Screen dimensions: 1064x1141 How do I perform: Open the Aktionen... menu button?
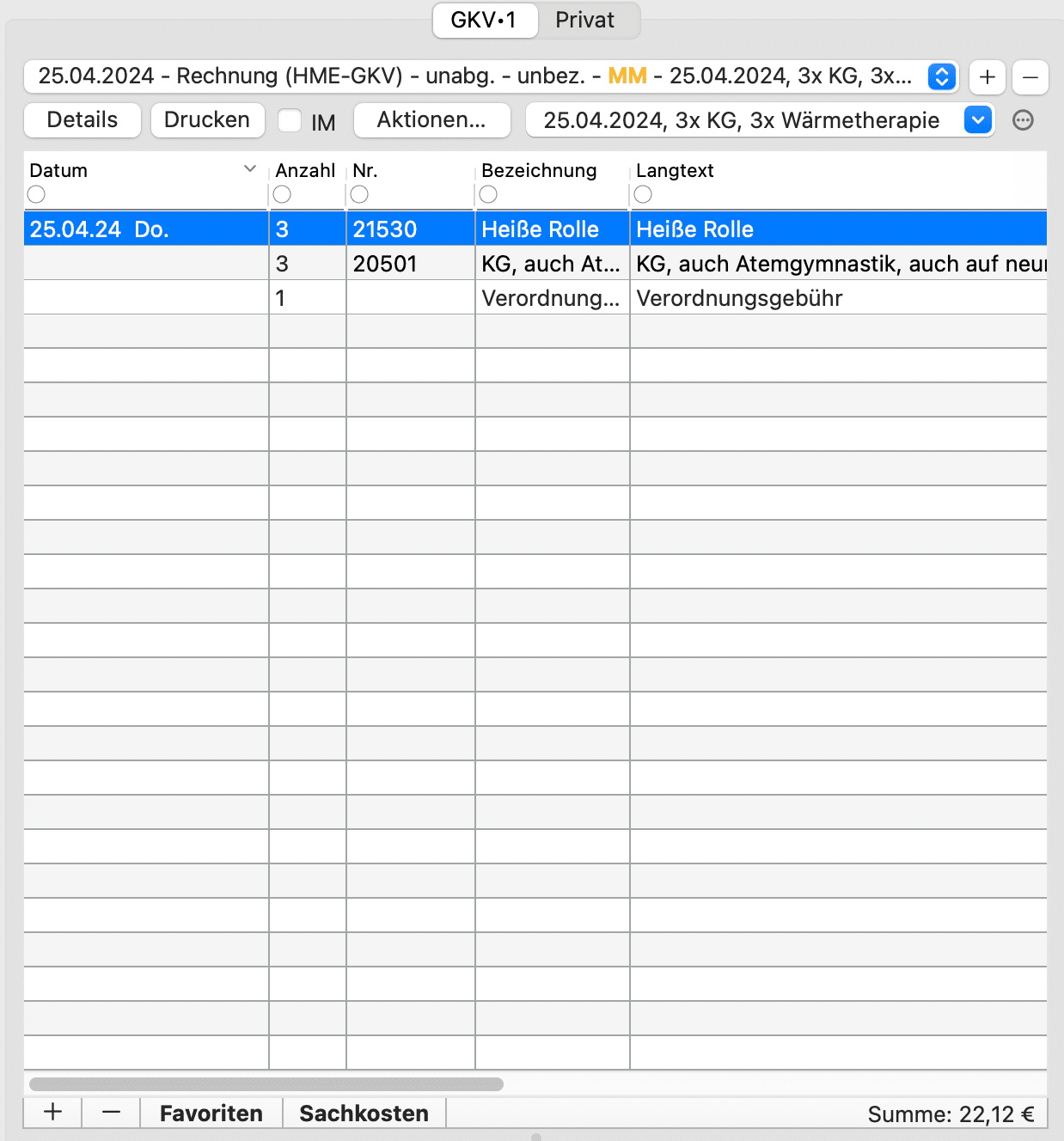coord(431,120)
